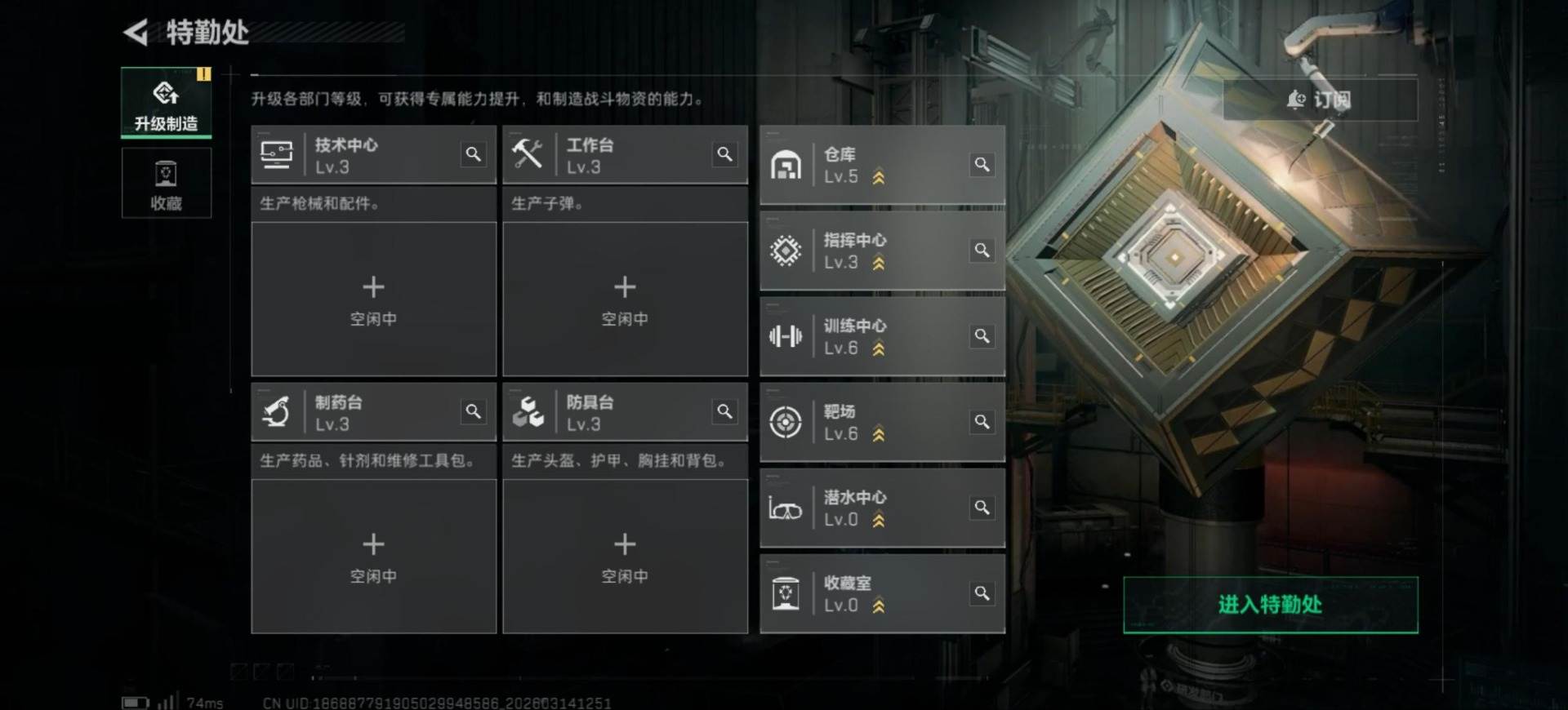Select the 收藏室 Lv.0 department row
This screenshot has height=710, width=1568.
point(883,593)
